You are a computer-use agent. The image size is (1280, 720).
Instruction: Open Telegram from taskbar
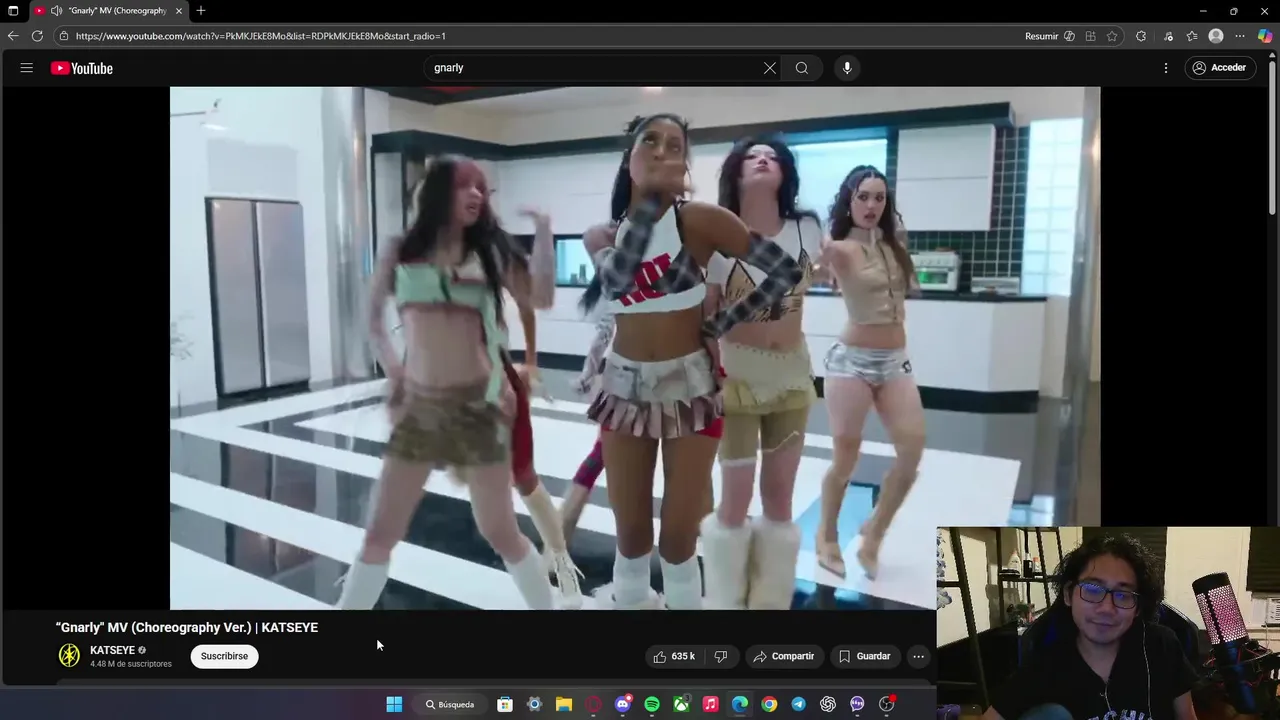pyautogui.click(x=798, y=704)
